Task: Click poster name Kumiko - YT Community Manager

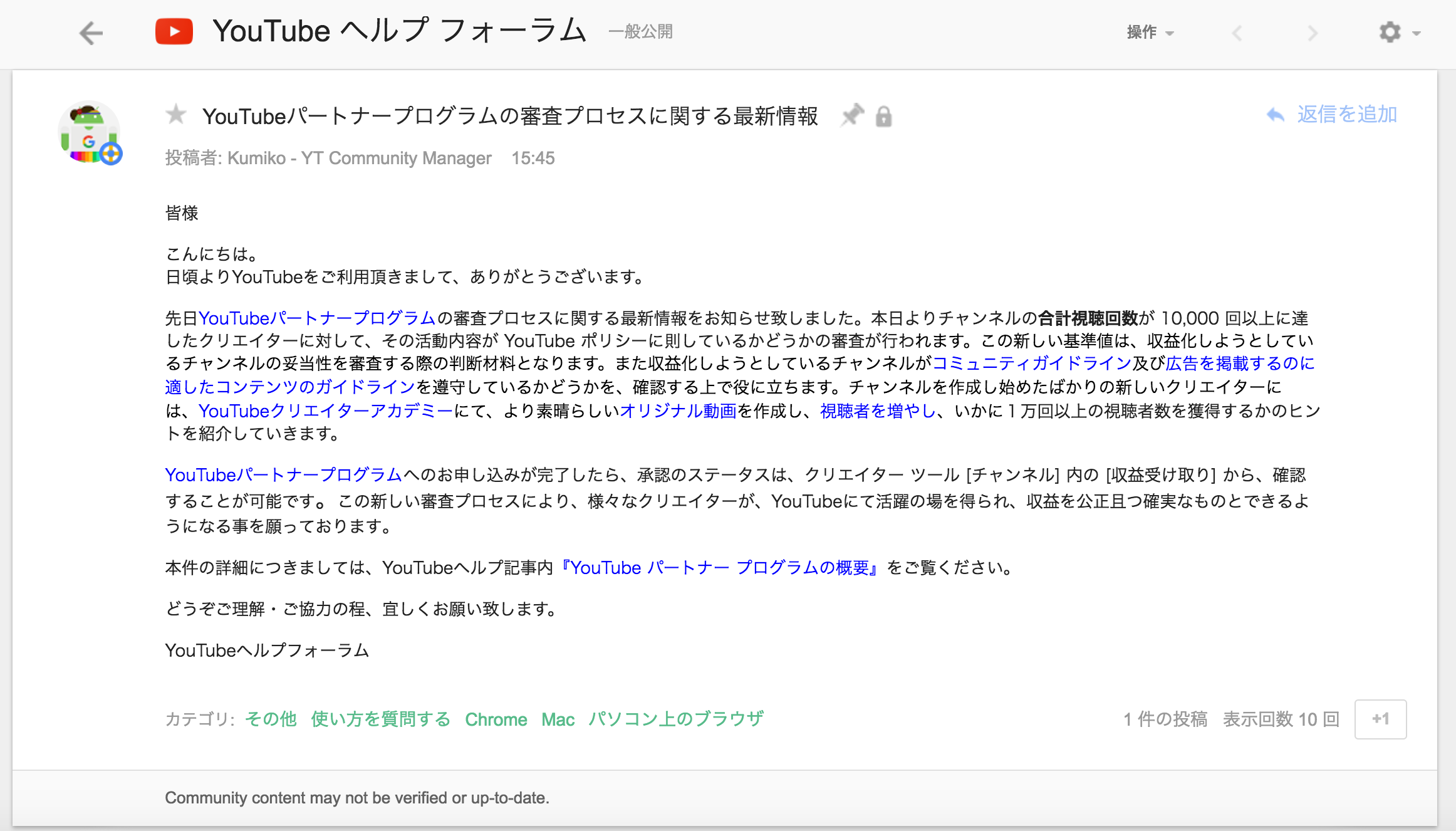Action: tap(359, 158)
